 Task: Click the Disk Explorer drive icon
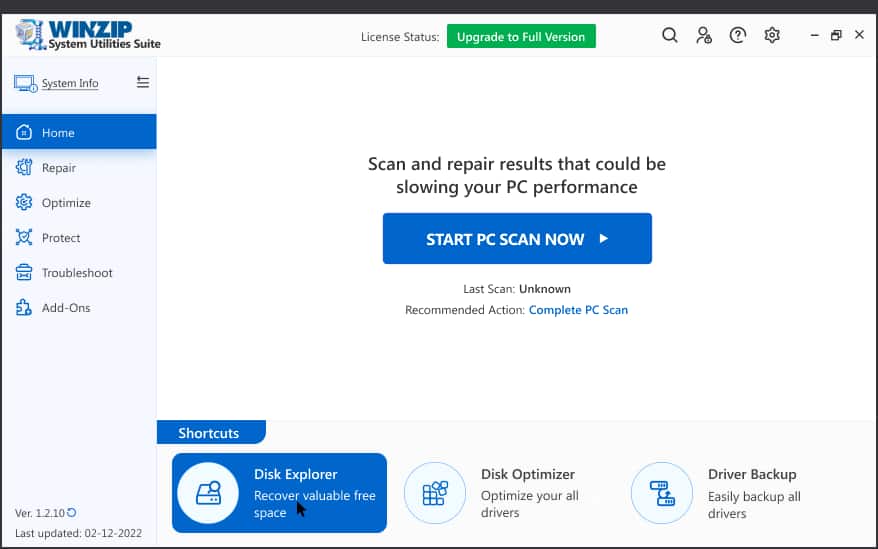(208, 493)
